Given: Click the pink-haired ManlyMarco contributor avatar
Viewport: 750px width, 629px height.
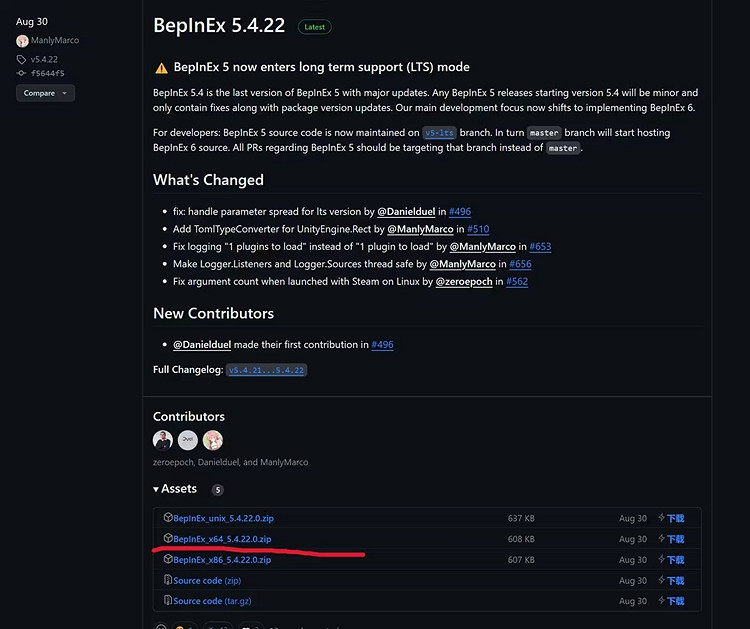Looking at the screenshot, I should tap(213, 441).
